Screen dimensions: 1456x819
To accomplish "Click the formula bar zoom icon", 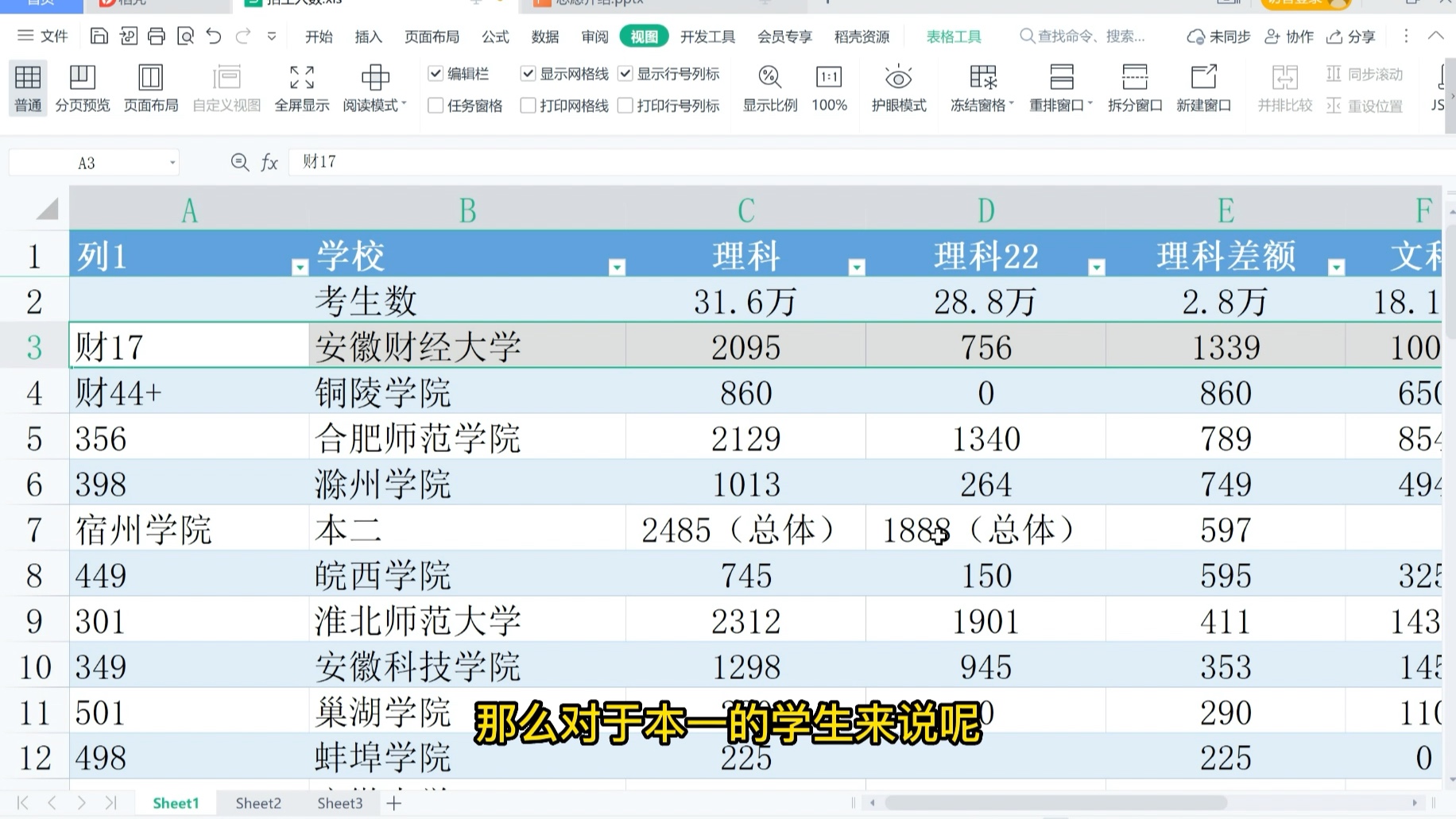I will click(239, 162).
